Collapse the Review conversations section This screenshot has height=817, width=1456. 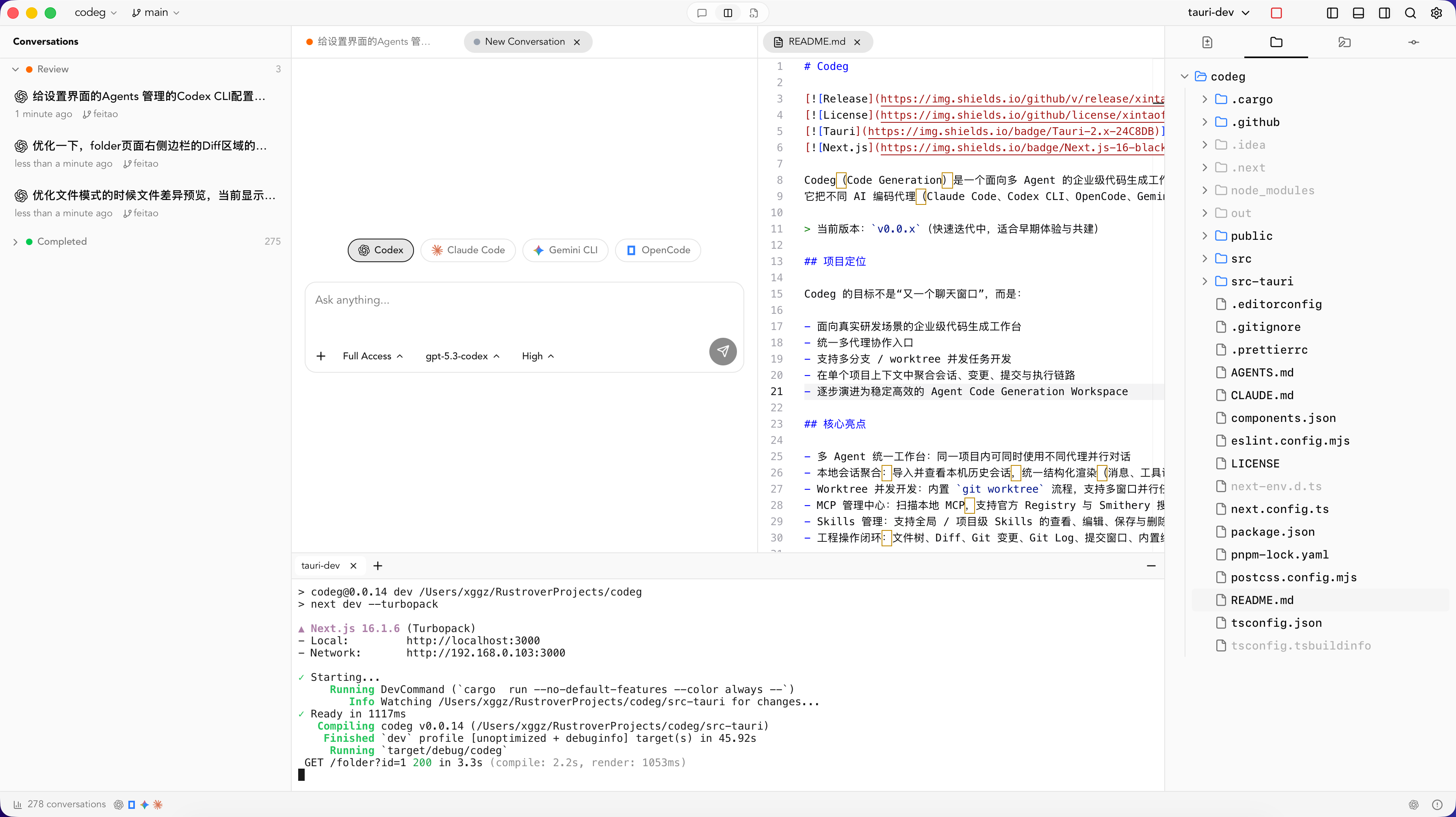pos(16,69)
